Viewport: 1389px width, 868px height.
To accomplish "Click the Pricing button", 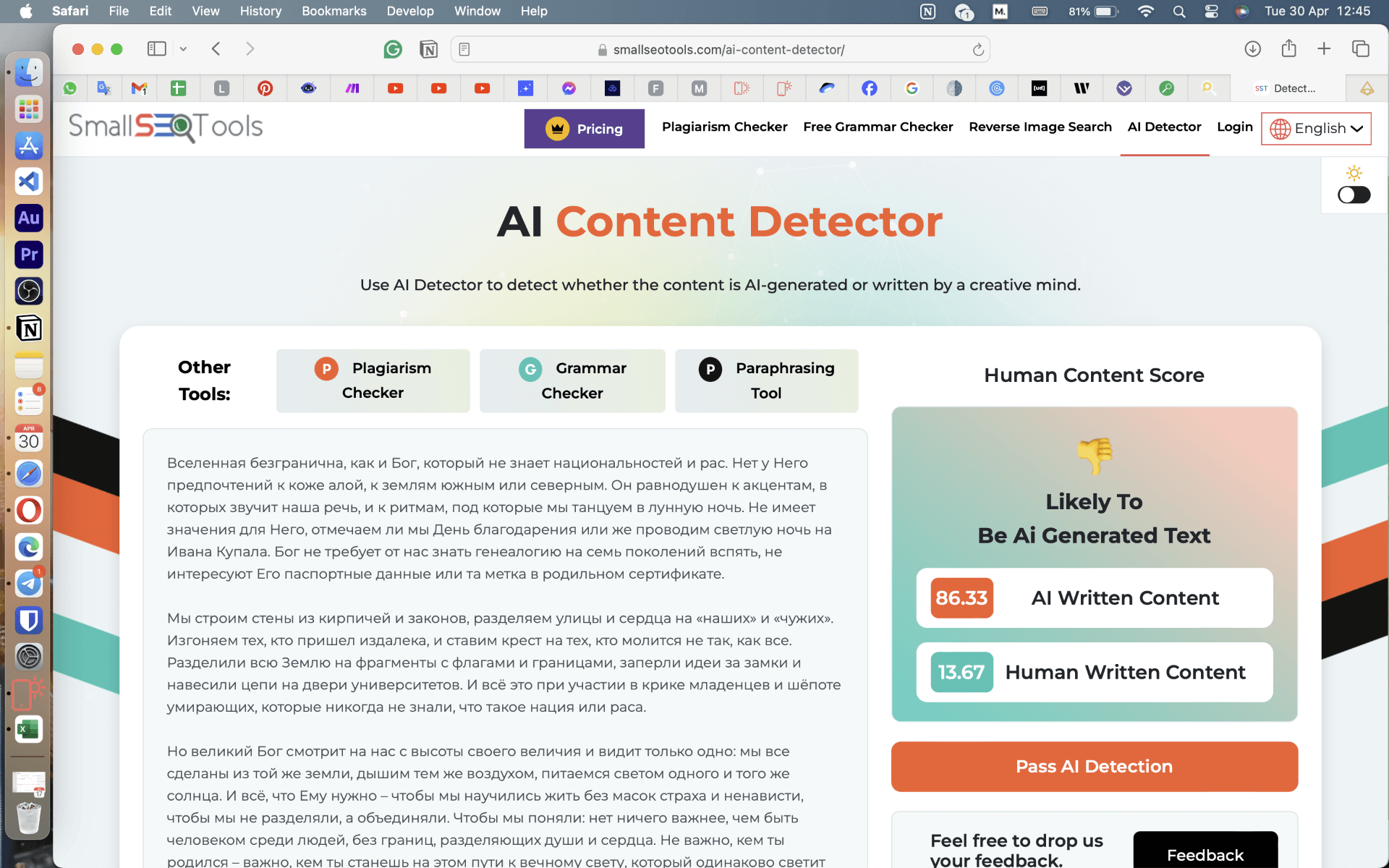I will pos(585,129).
